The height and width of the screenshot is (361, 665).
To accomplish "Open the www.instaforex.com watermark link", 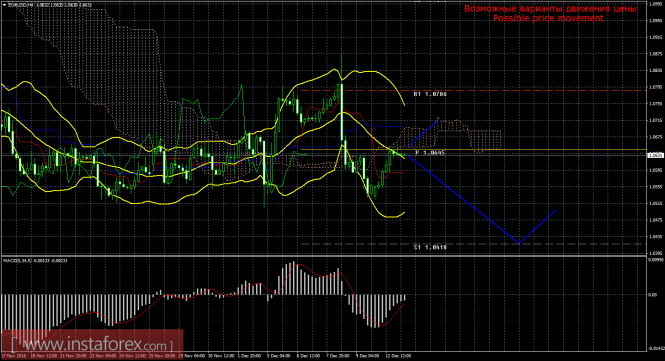I will 92,344.
